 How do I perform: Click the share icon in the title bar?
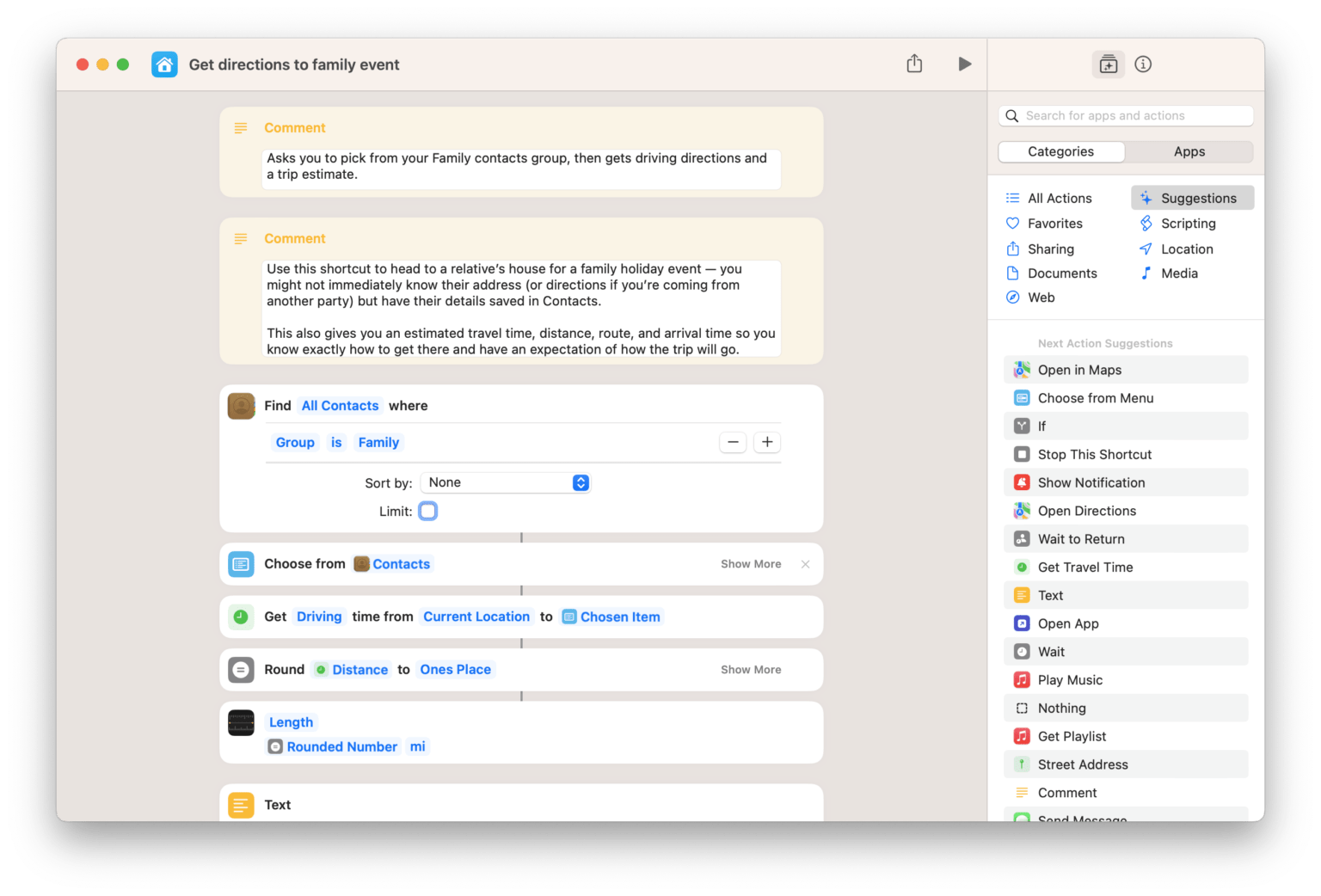pyautogui.click(x=914, y=64)
